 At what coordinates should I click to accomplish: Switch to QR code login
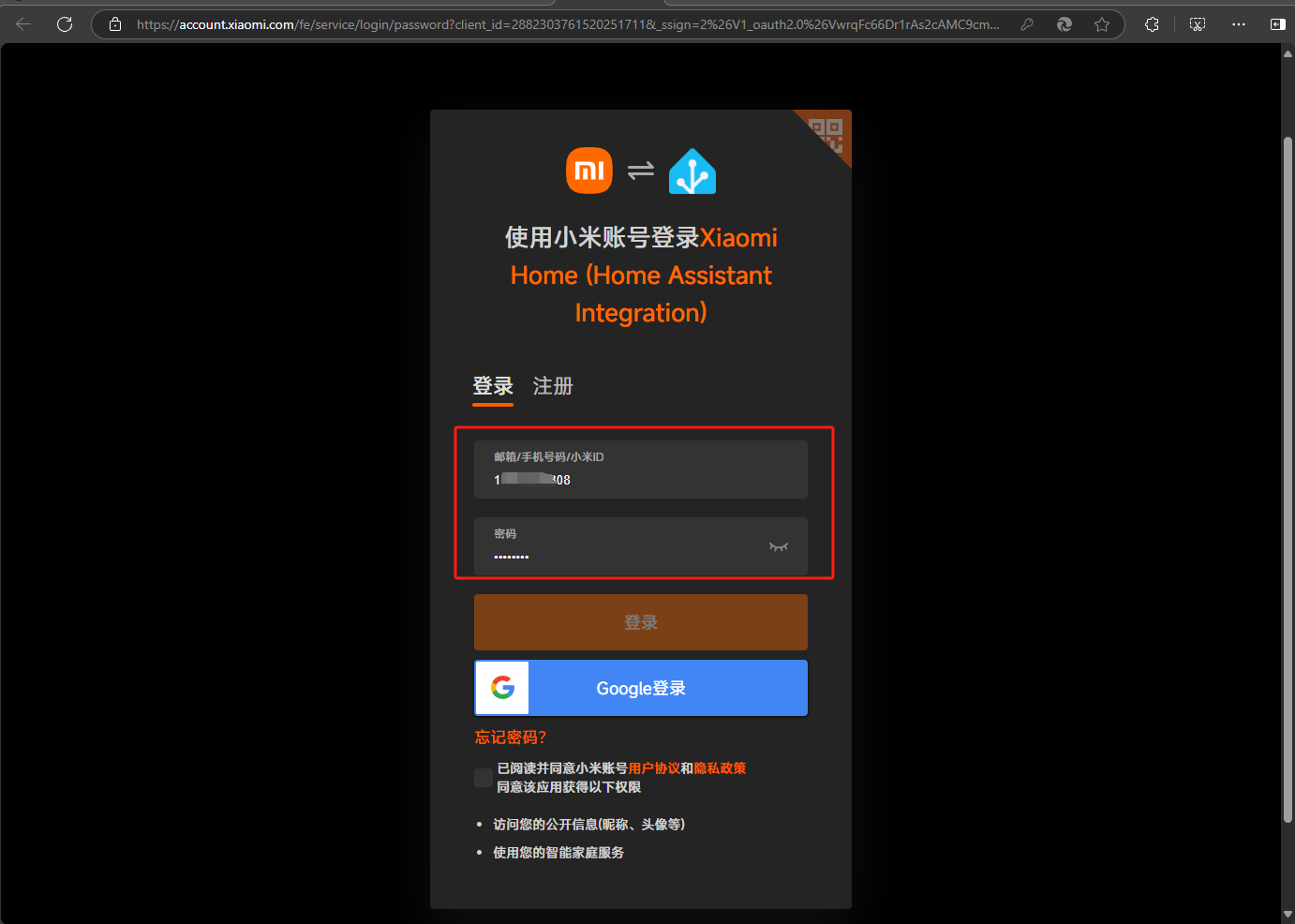[x=828, y=133]
